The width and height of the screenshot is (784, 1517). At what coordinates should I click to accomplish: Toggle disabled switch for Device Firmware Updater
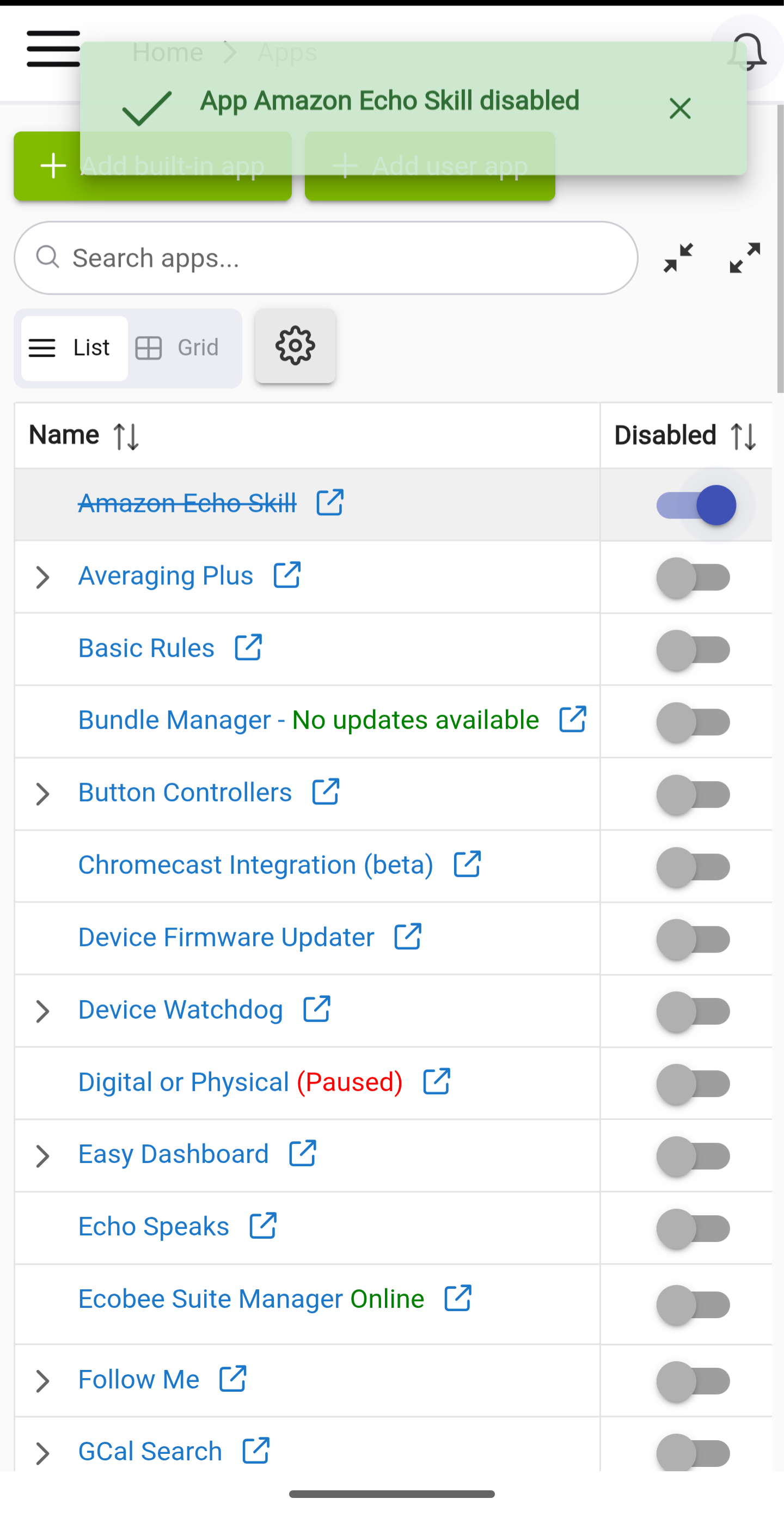[694, 939]
